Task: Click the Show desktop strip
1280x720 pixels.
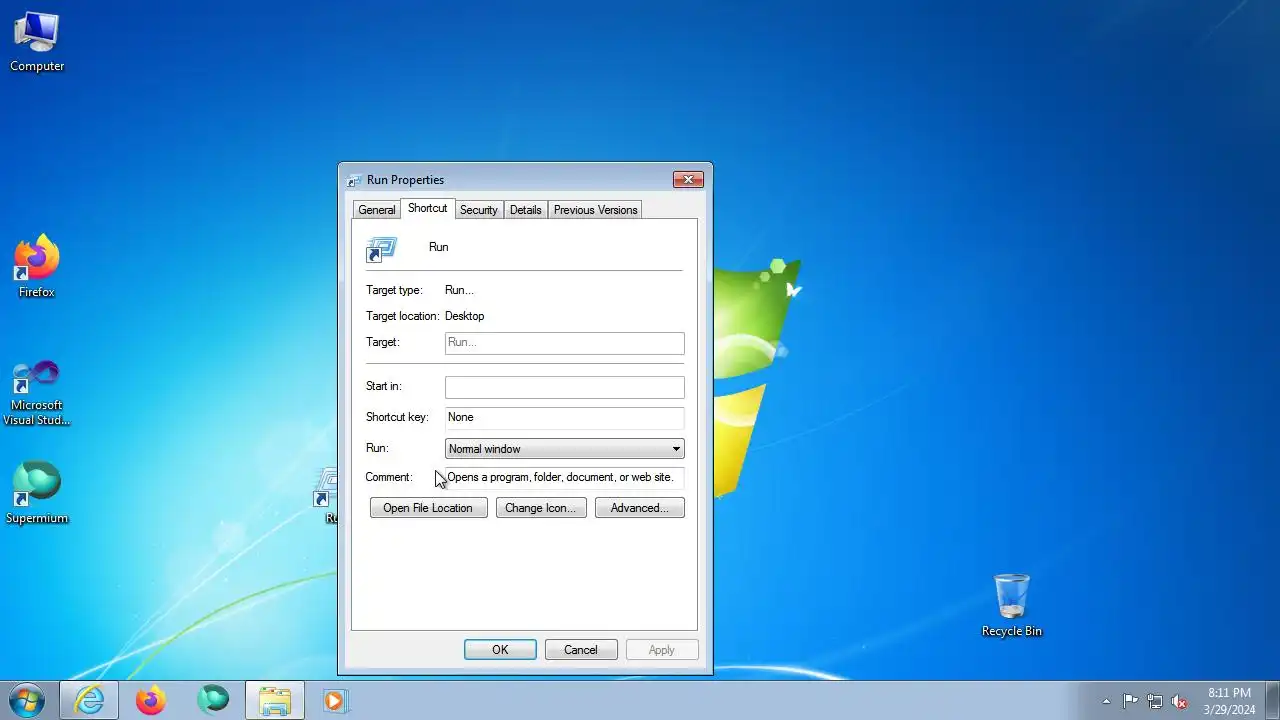Action: click(x=1272, y=700)
